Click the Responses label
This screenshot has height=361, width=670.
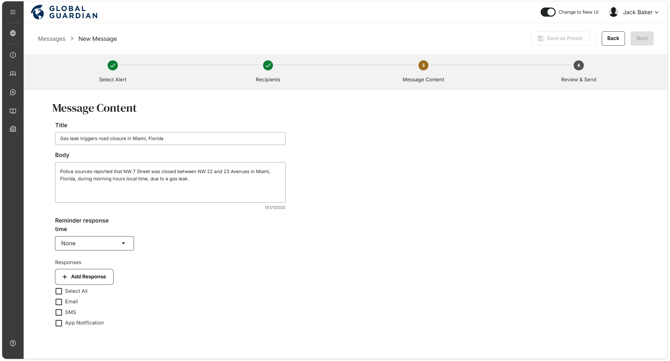[x=68, y=262]
